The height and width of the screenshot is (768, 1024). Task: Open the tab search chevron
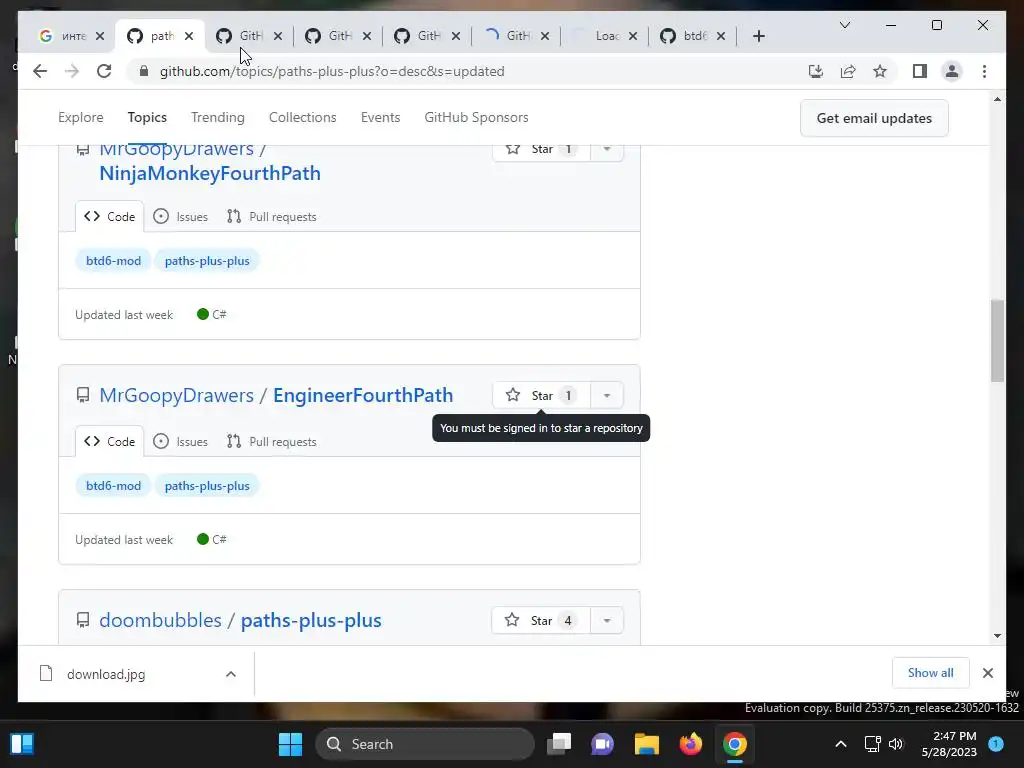(844, 25)
